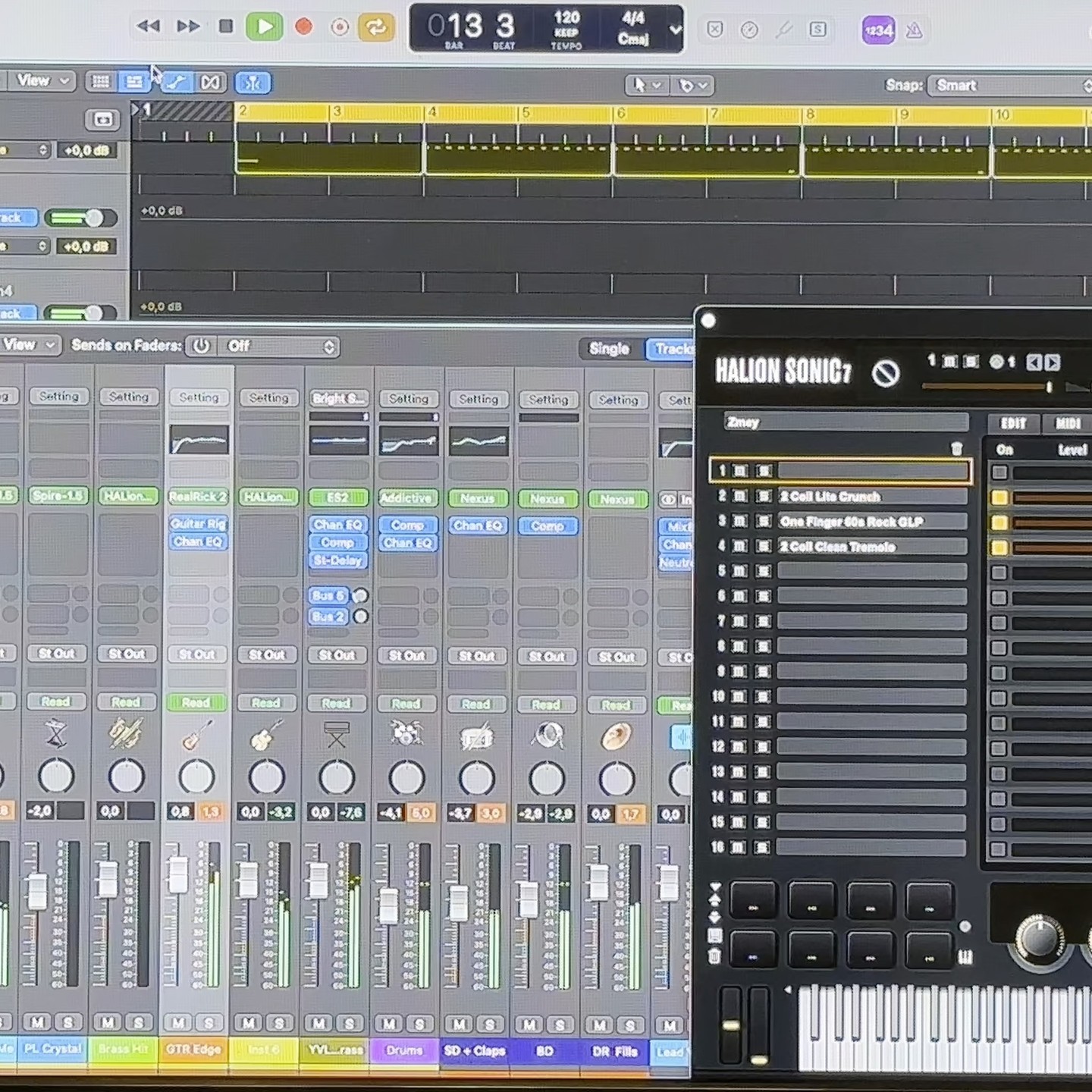Image resolution: width=1092 pixels, height=1092 pixels.
Task: Click the track icon on the BD strip
Action: pyautogui.click(x=547, y=735)
